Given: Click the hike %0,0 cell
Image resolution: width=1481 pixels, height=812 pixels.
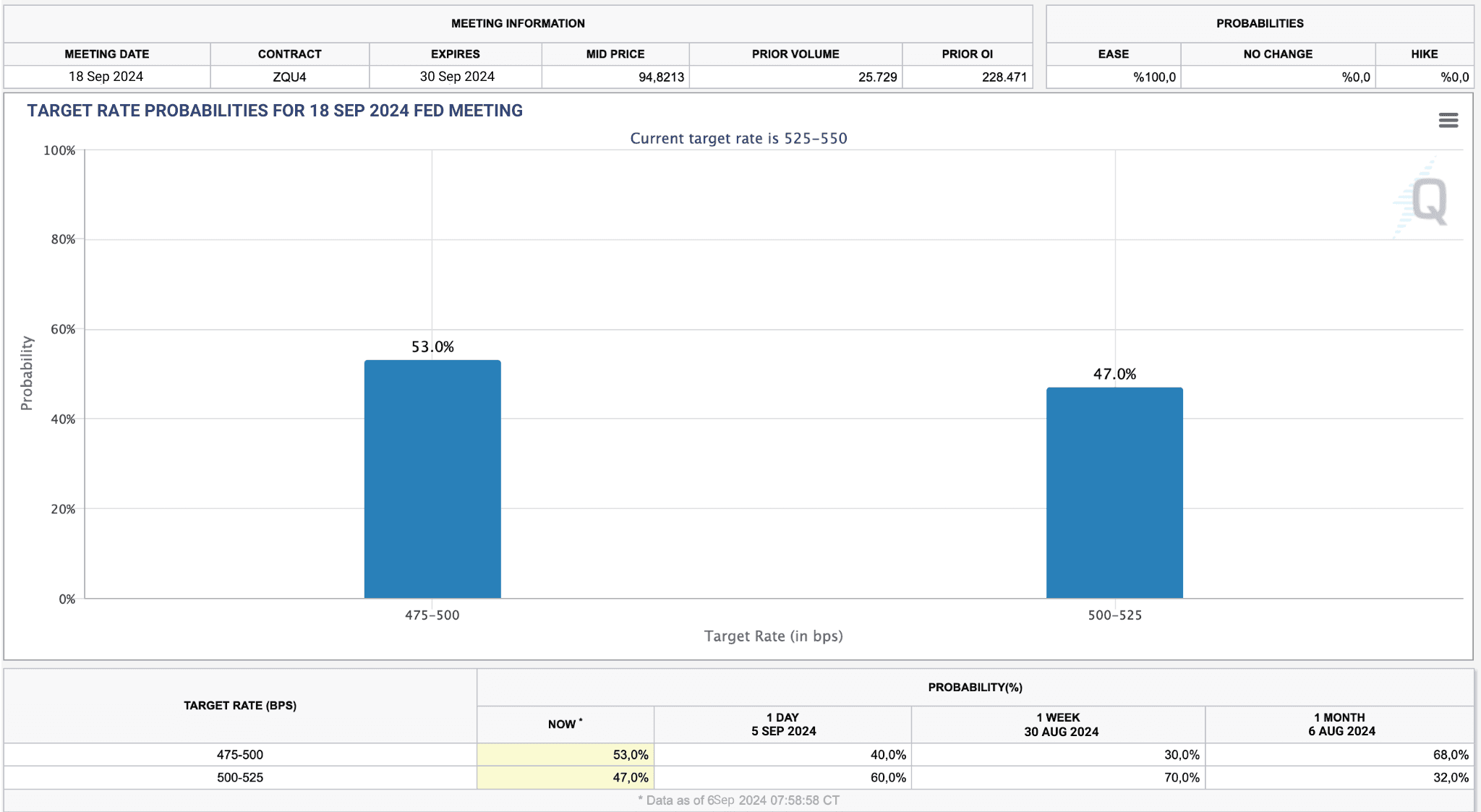Looking at the screenshot, I should tap(1425, 77).
